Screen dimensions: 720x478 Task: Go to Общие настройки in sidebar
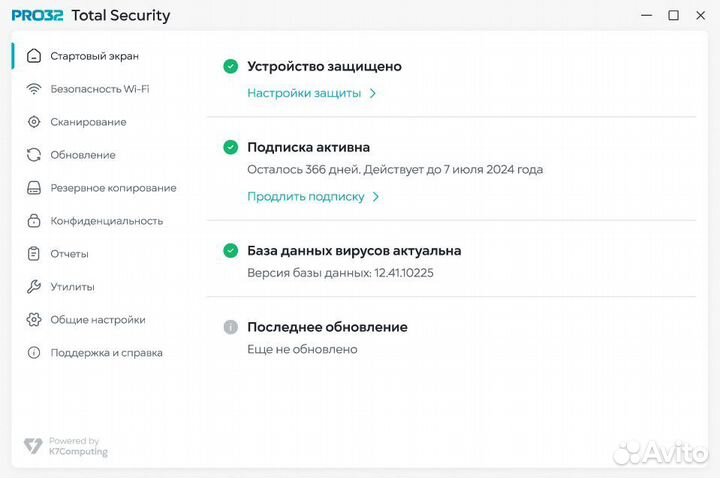[98, 320]
